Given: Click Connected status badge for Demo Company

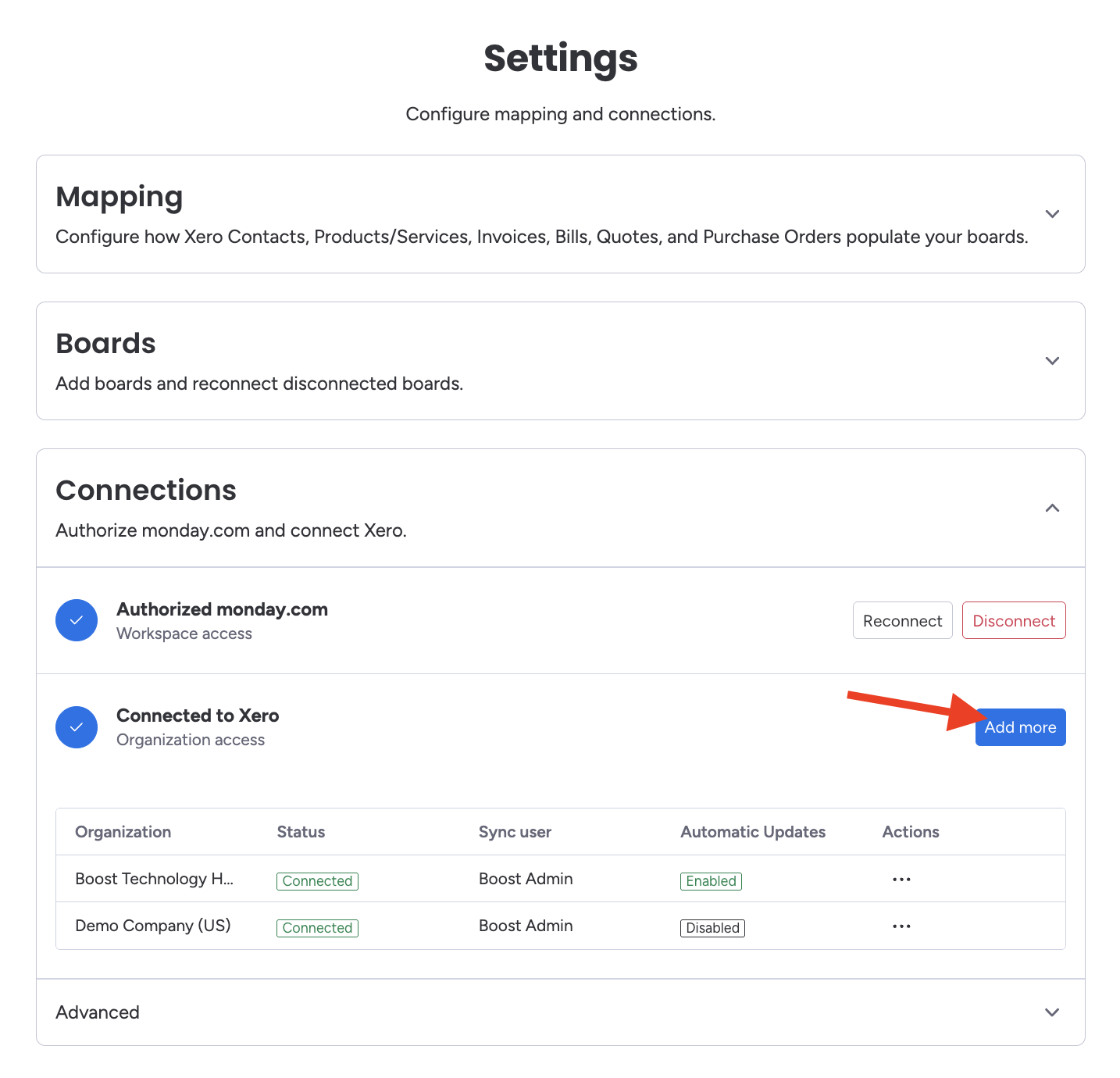Looking at the screenshot, I should click(317, 928).
